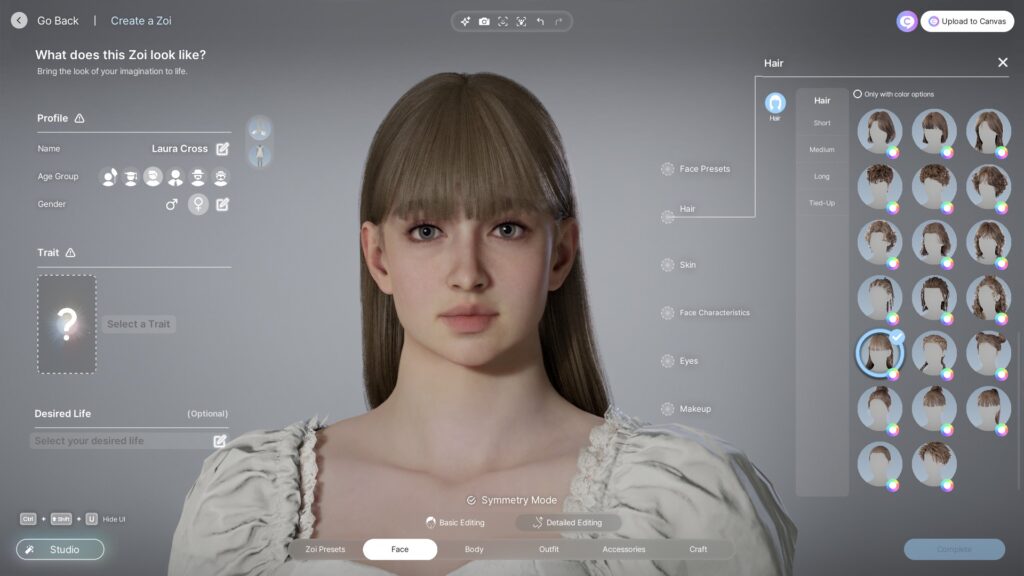Click the Redo arrow icon
Viewport: 1024px width, 576px height.
point(556,21)
